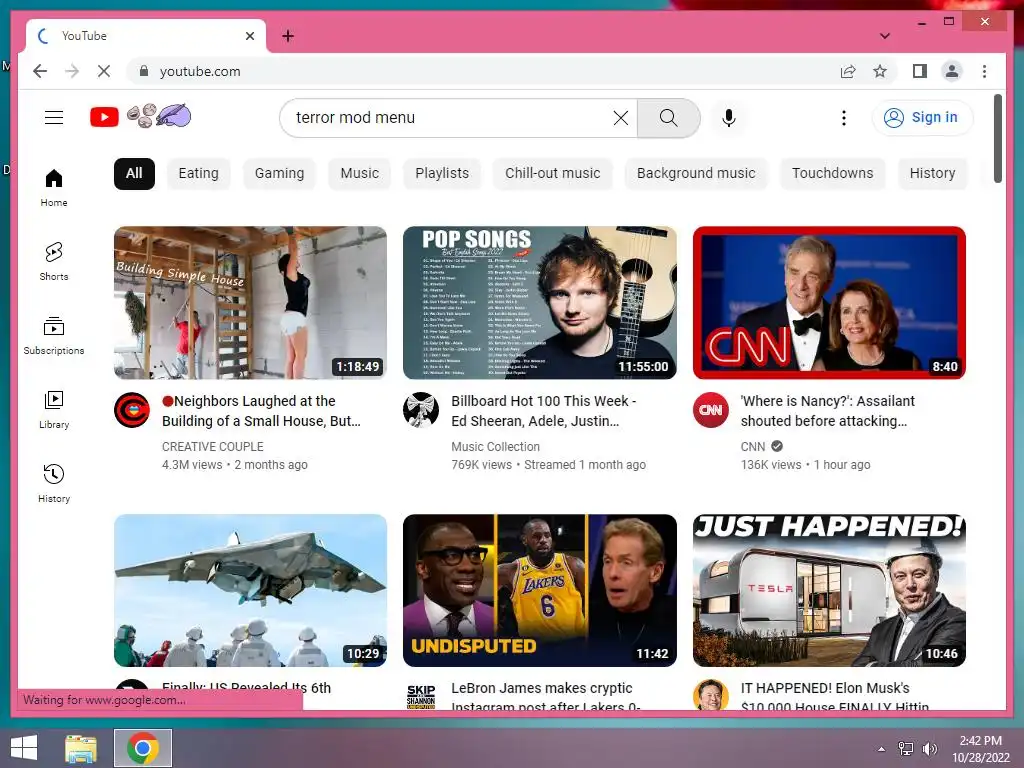Open Windows Start menu
The height and width of the screenshot is (768, 1024).
(24, 748)
